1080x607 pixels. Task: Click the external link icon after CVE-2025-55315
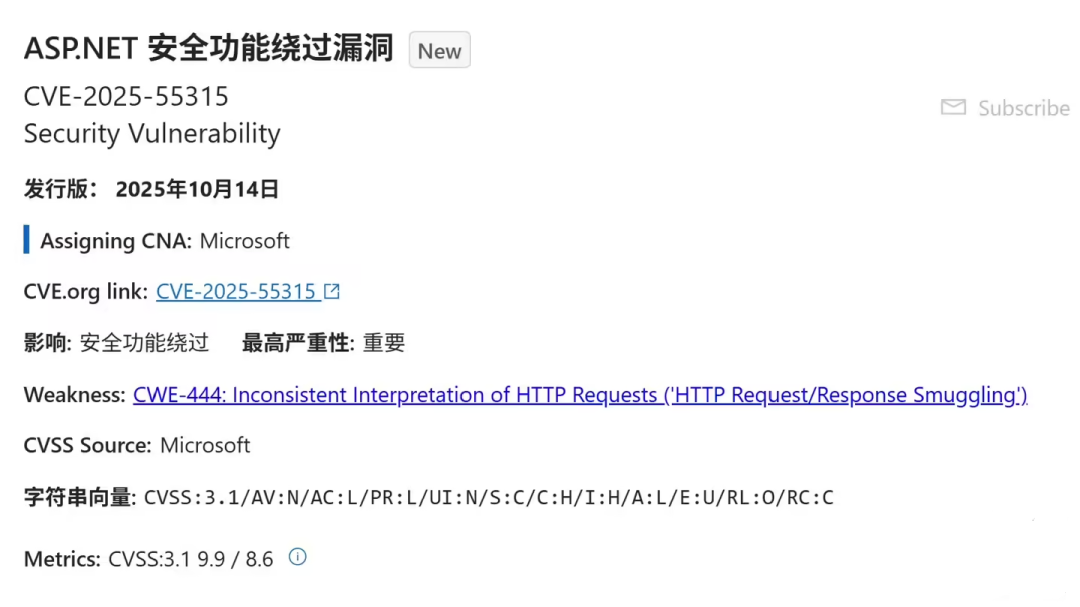click(x=332, y=291)
